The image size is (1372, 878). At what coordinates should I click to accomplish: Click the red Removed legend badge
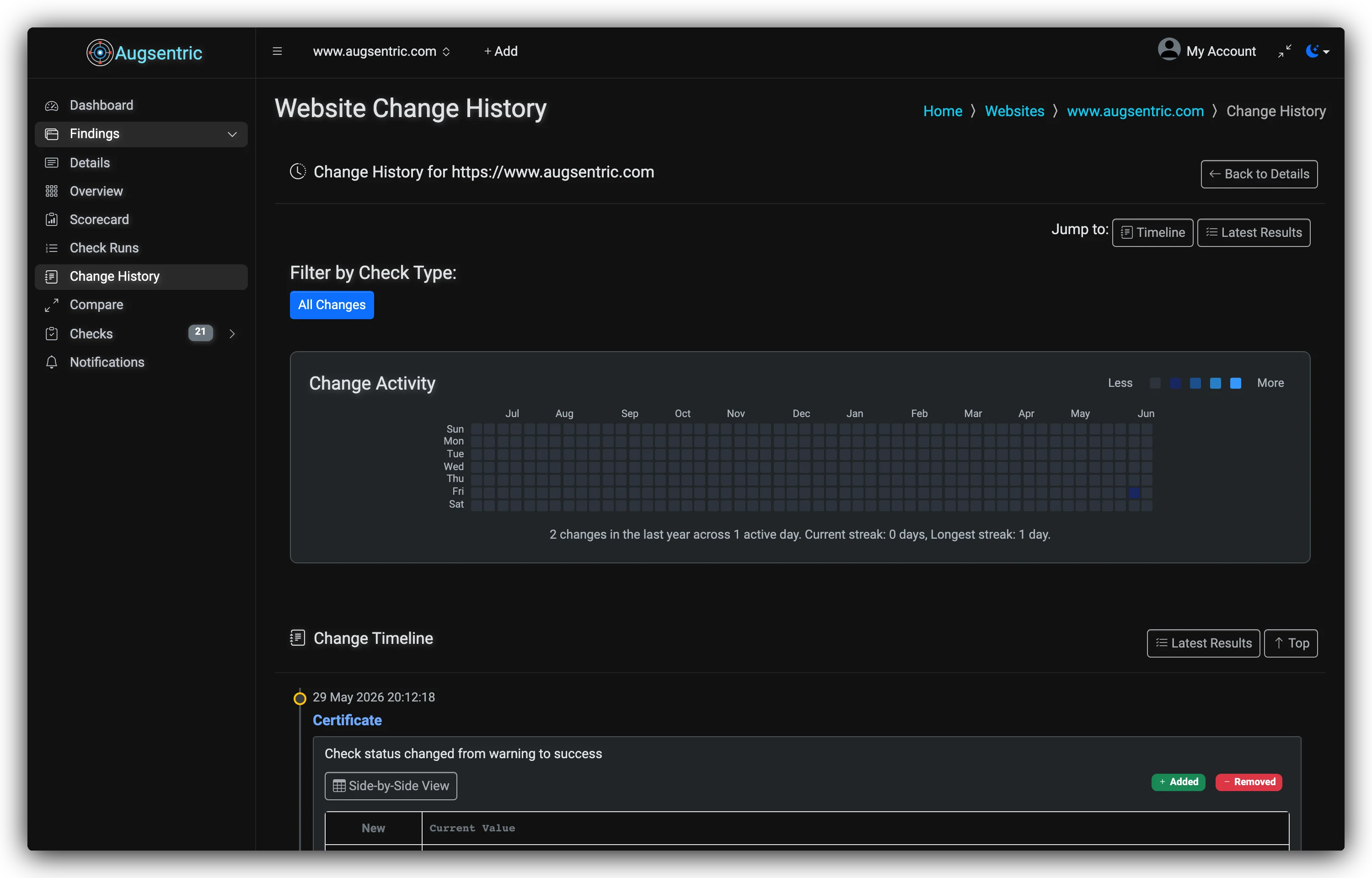[1249, 782]
